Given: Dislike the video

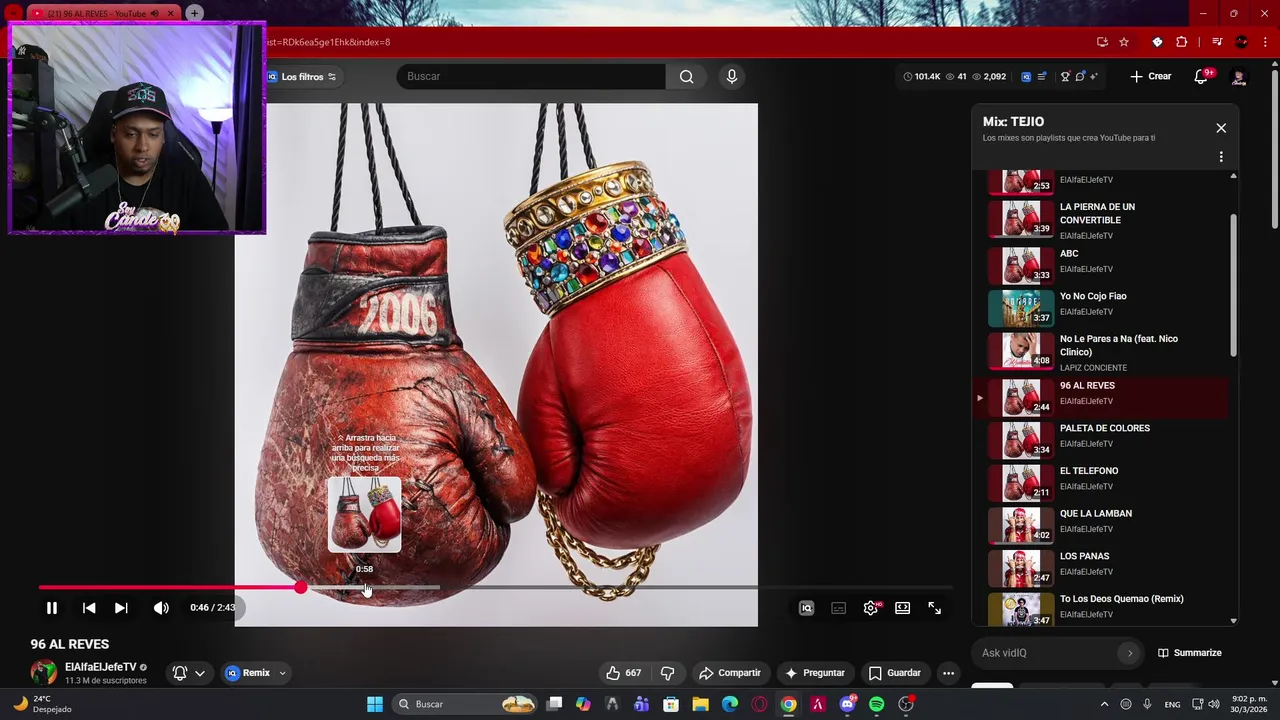Looking at the screenshot, I should point(668,673).
